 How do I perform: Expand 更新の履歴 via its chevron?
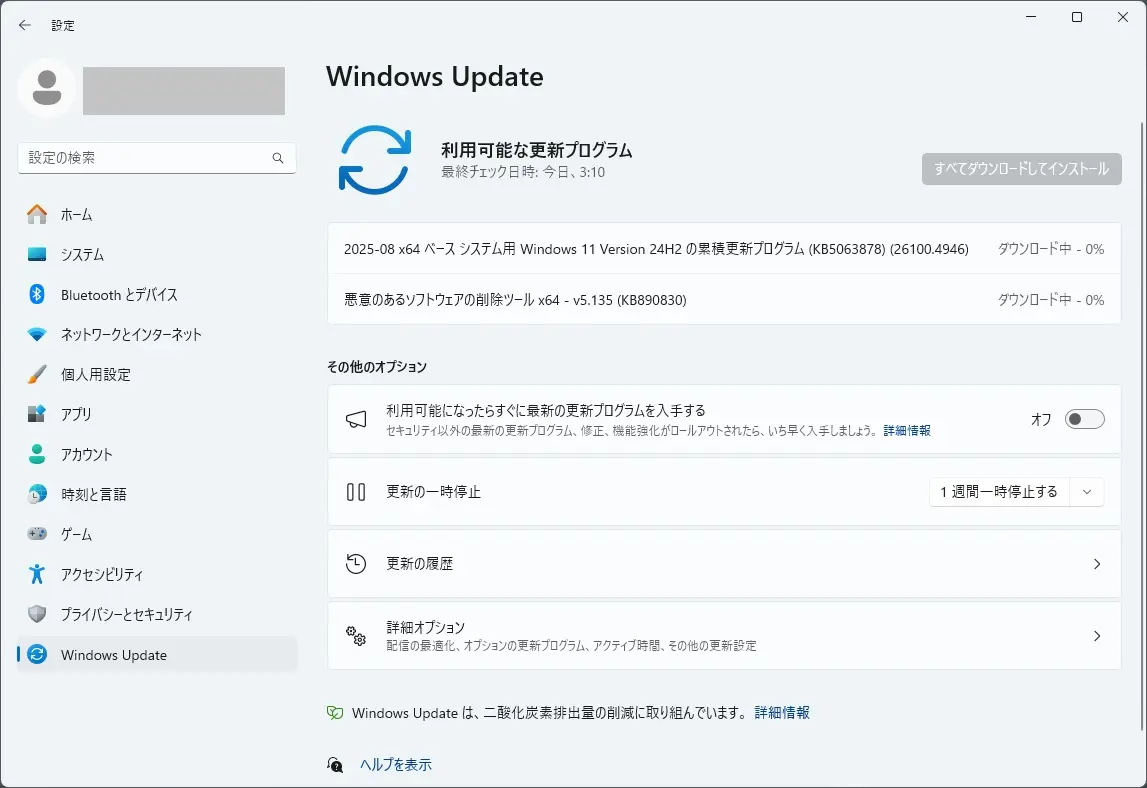tap(1097, 564)
